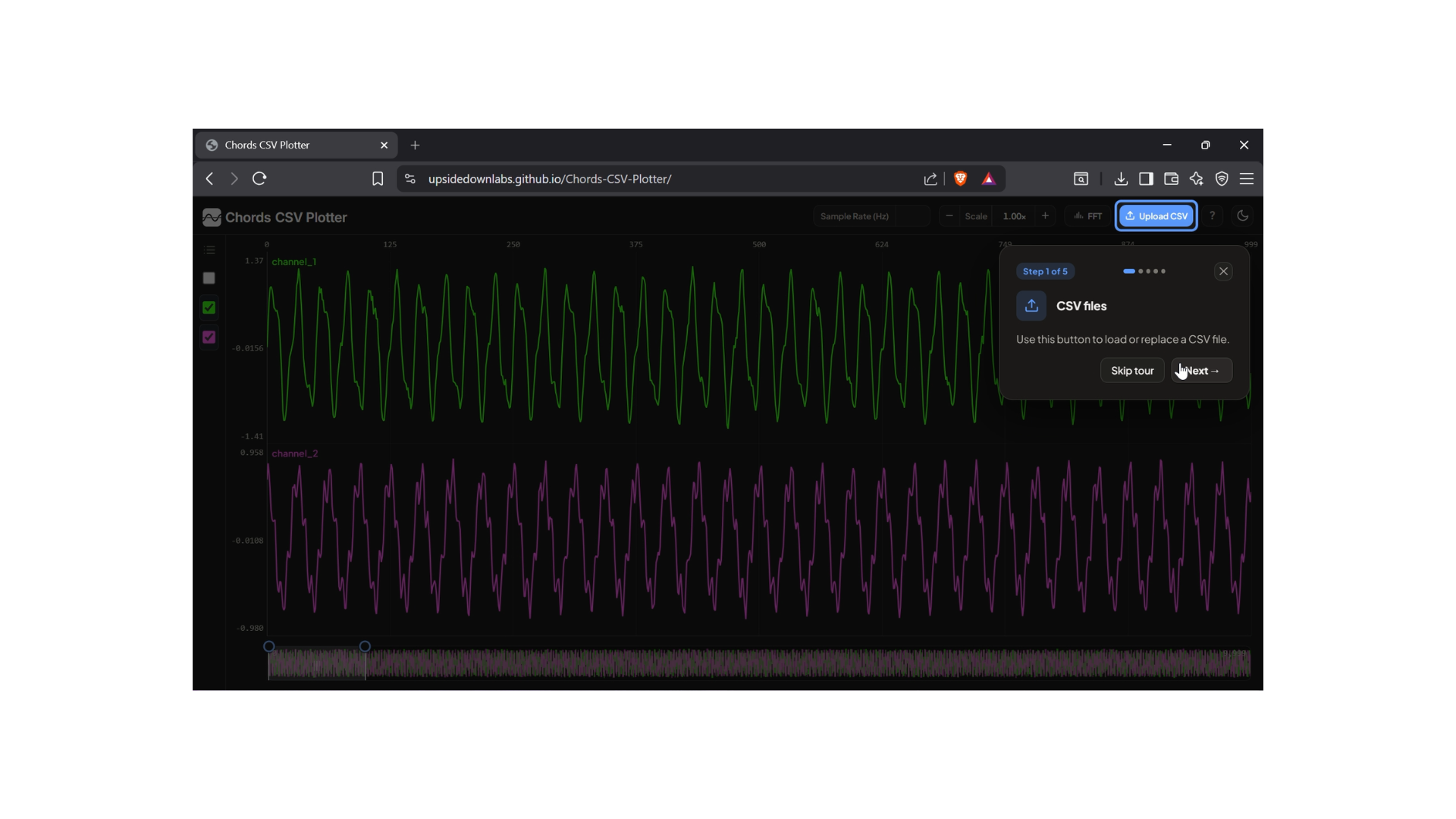Open the help question mark icon
Image resolution: width=1456 pixels, height=819 pixels.
click(x=1212, y=216)
